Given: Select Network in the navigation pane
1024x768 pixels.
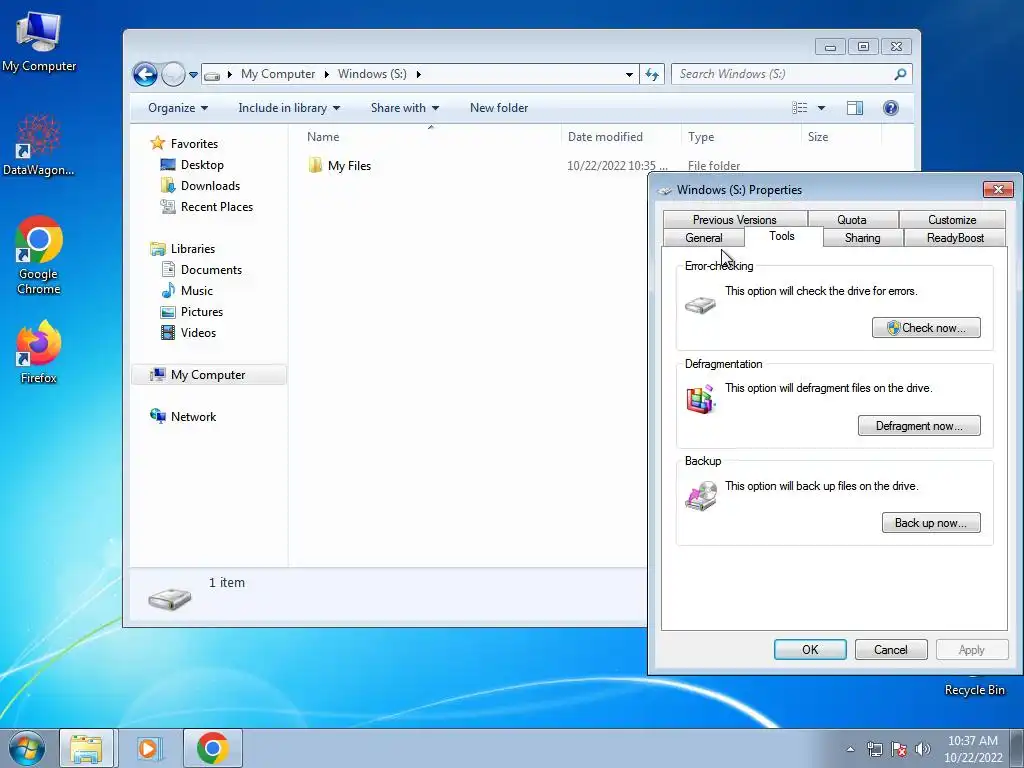Looking at the screenshot, I should pyautogui.click(x=193, y=417).
